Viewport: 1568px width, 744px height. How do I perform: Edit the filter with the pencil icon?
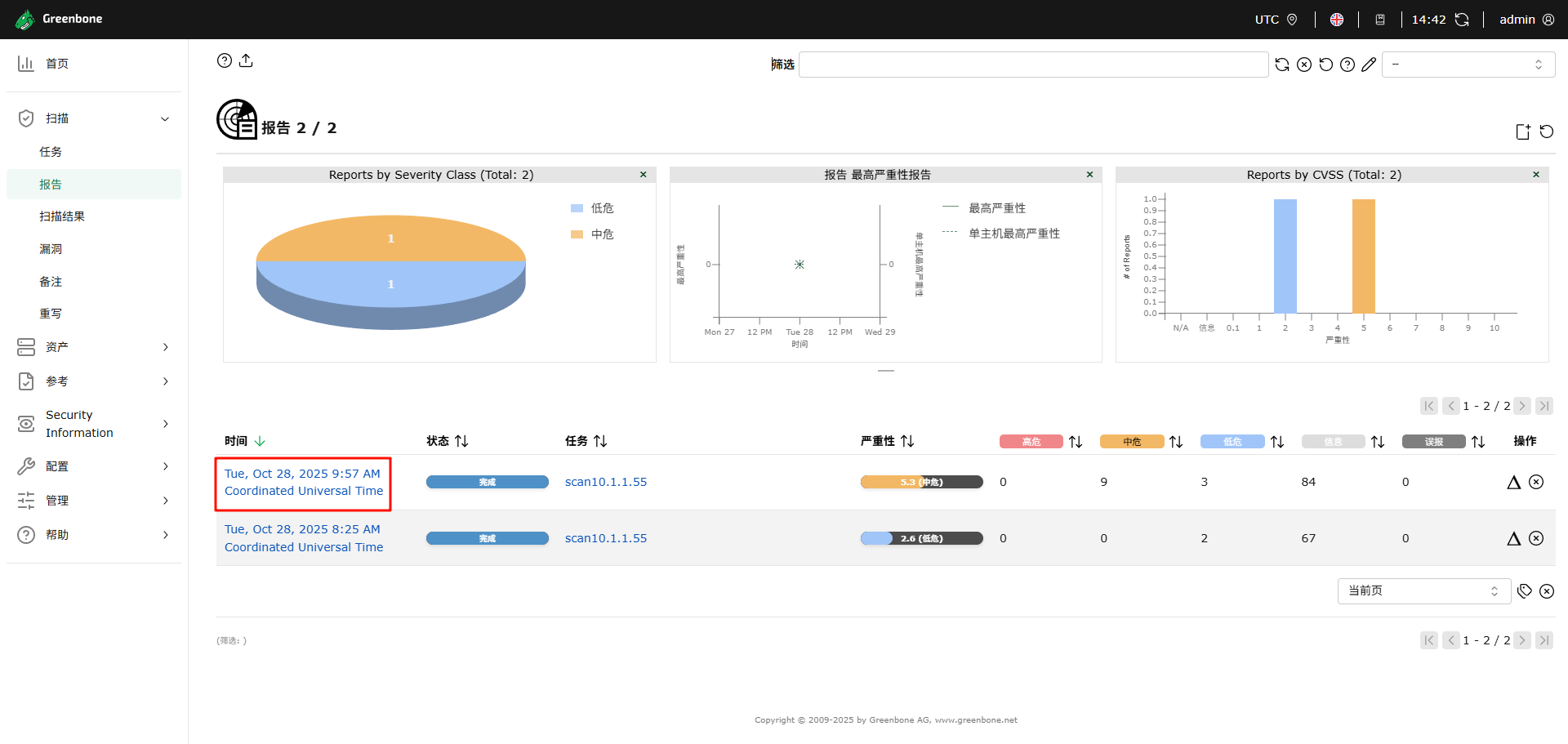click(1370, 65)
